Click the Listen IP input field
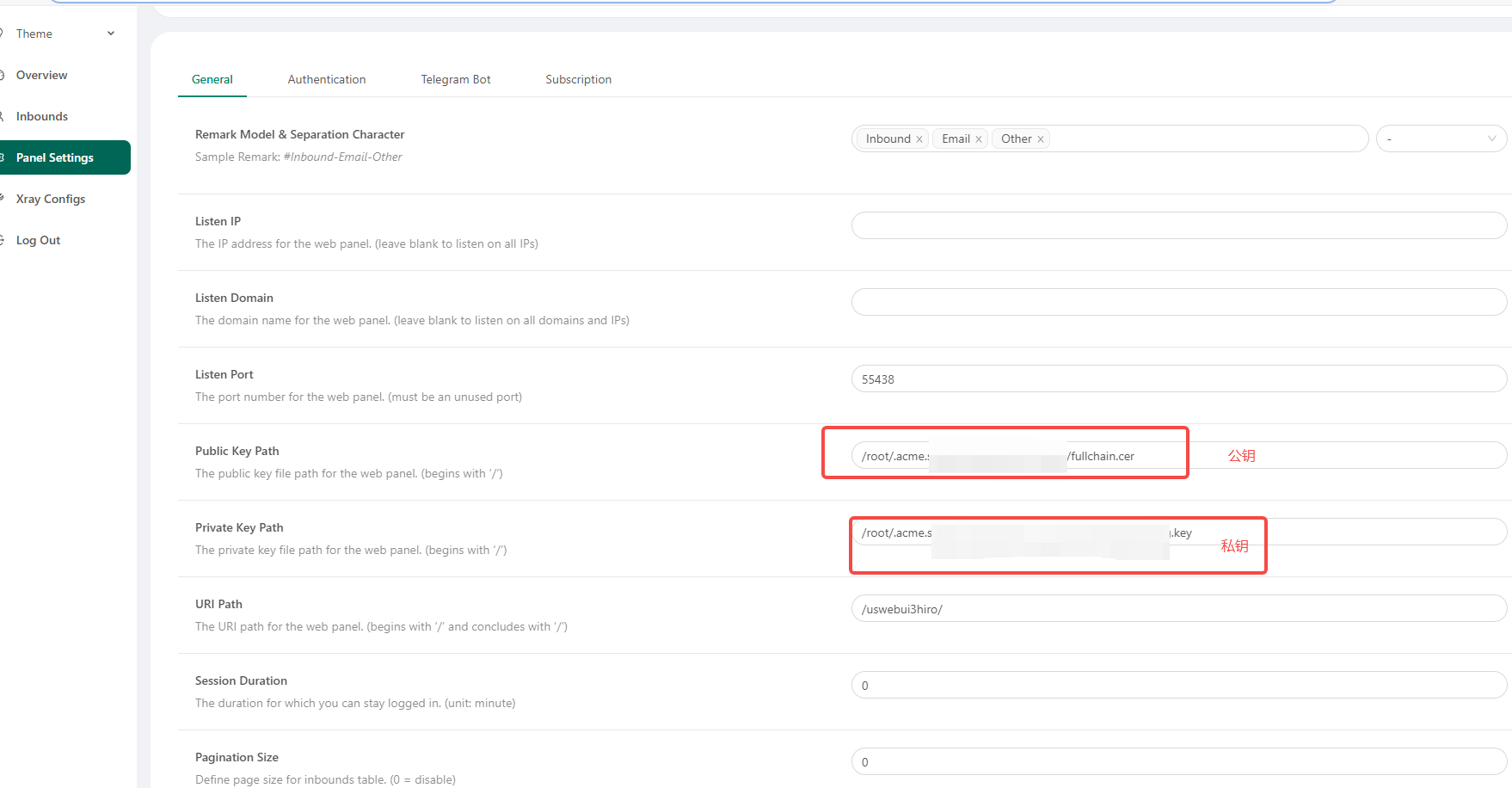This screenshot has width=1512, height=788. tap(1178, 225)
